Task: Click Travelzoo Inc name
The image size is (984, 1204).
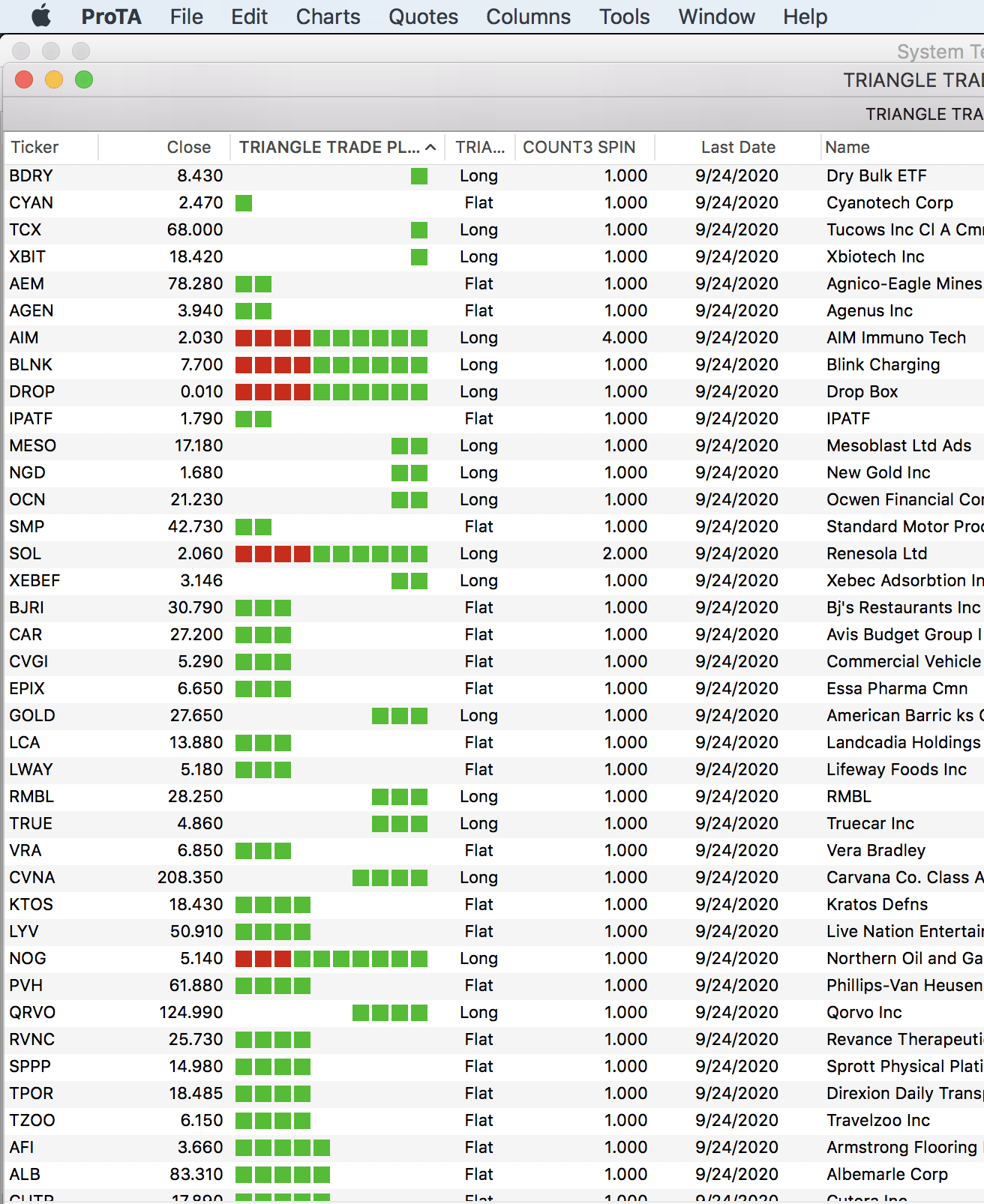Action: [877, 1120]
